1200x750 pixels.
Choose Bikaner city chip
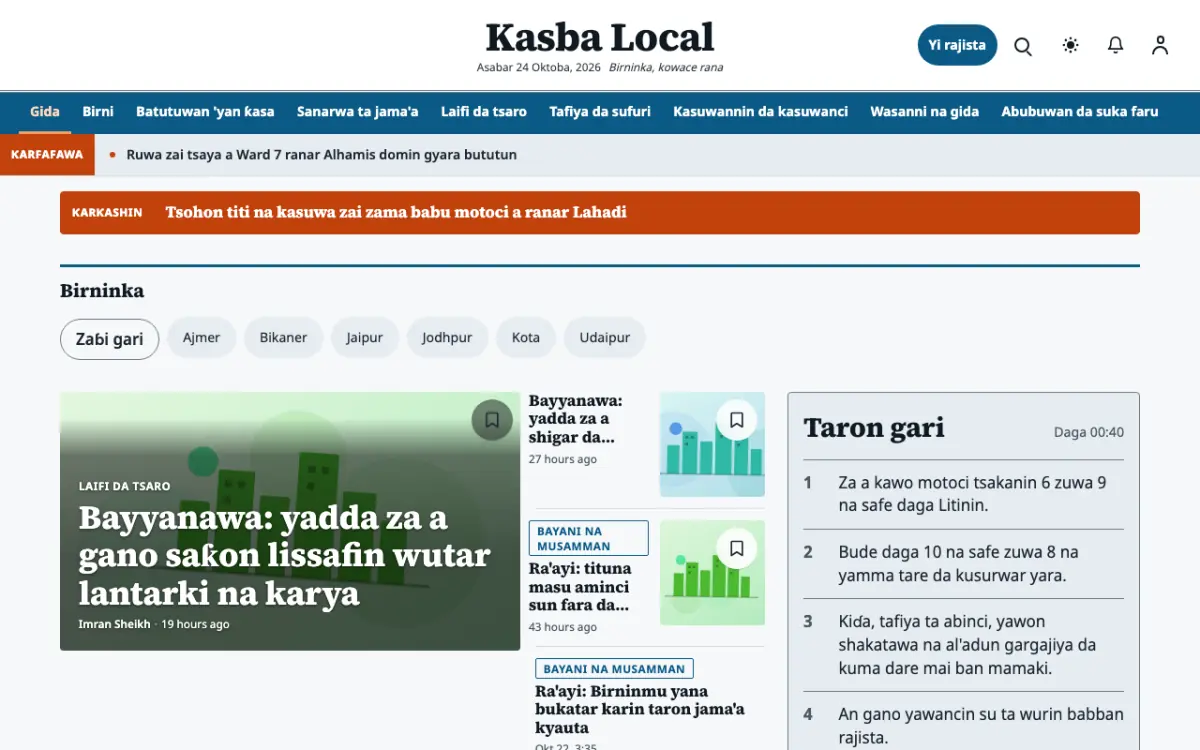284,338
